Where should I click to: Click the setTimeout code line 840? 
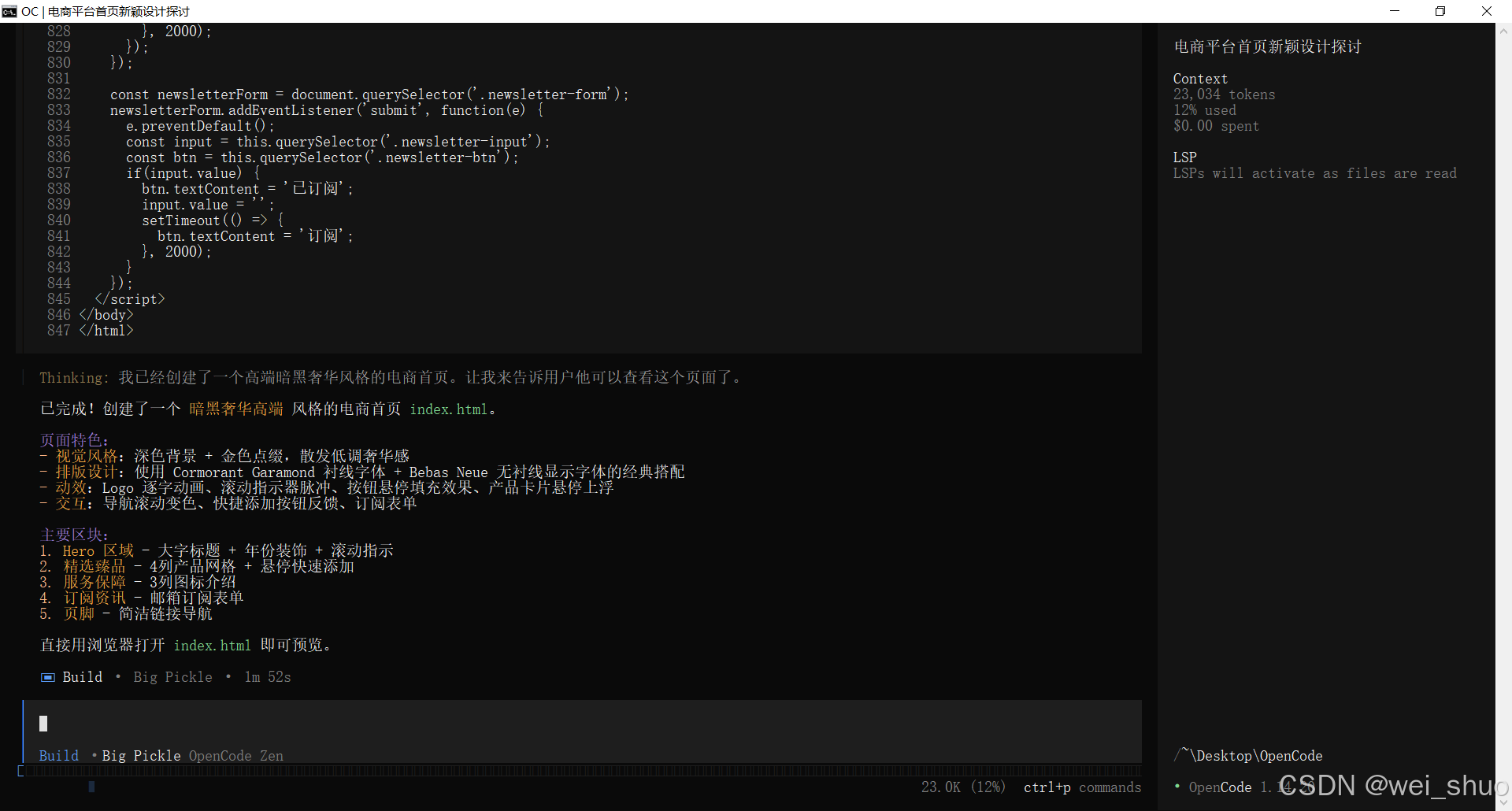tap(213, 220)
